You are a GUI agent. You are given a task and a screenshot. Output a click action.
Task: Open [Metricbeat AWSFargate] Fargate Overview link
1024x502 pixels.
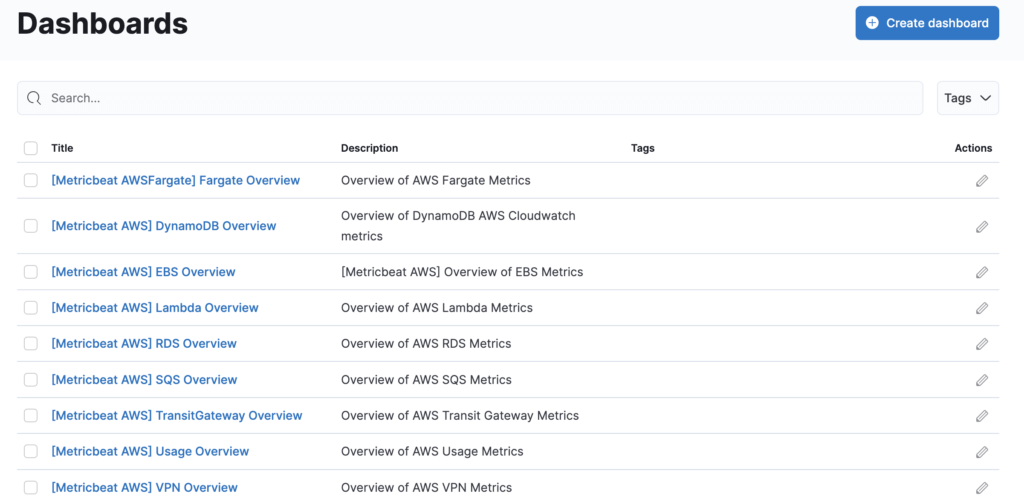pos(176,180)
